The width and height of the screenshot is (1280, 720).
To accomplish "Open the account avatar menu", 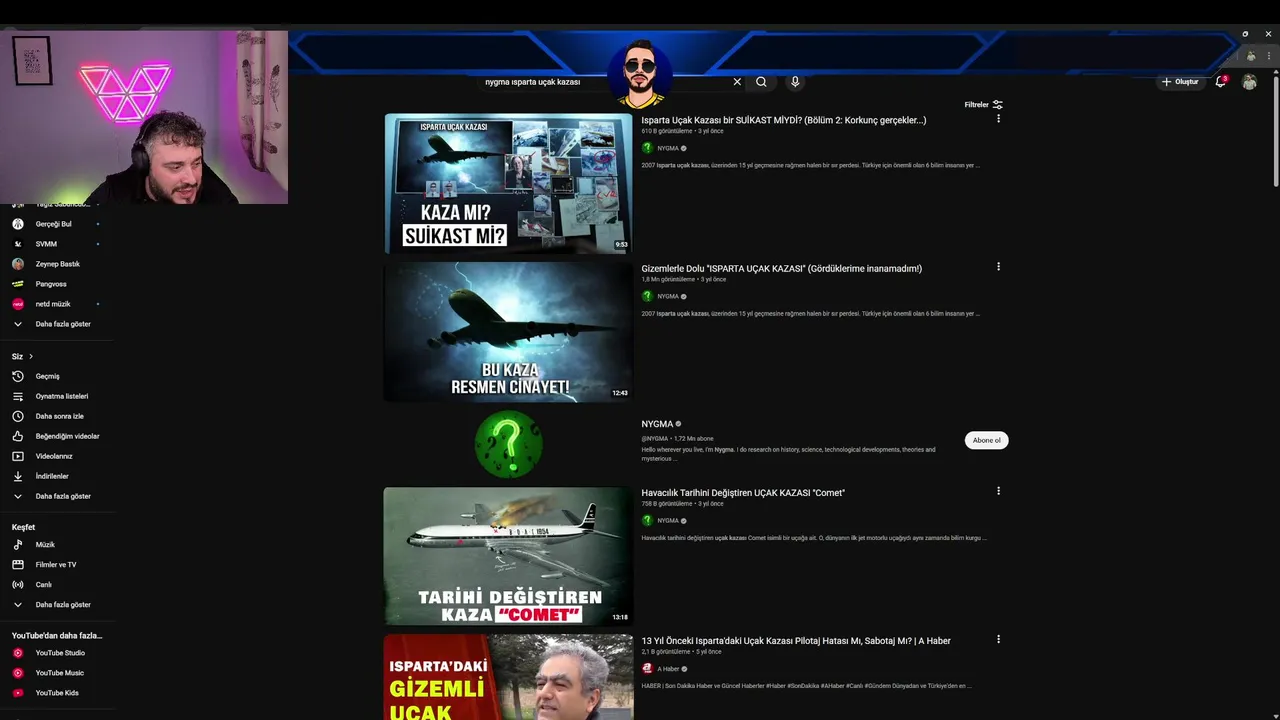I will [1249, 82].
